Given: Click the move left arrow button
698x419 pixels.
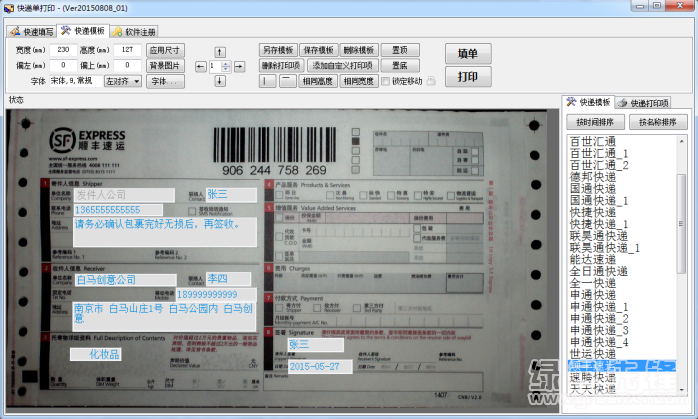Looking at the screenshot, I should coord(201,67).
